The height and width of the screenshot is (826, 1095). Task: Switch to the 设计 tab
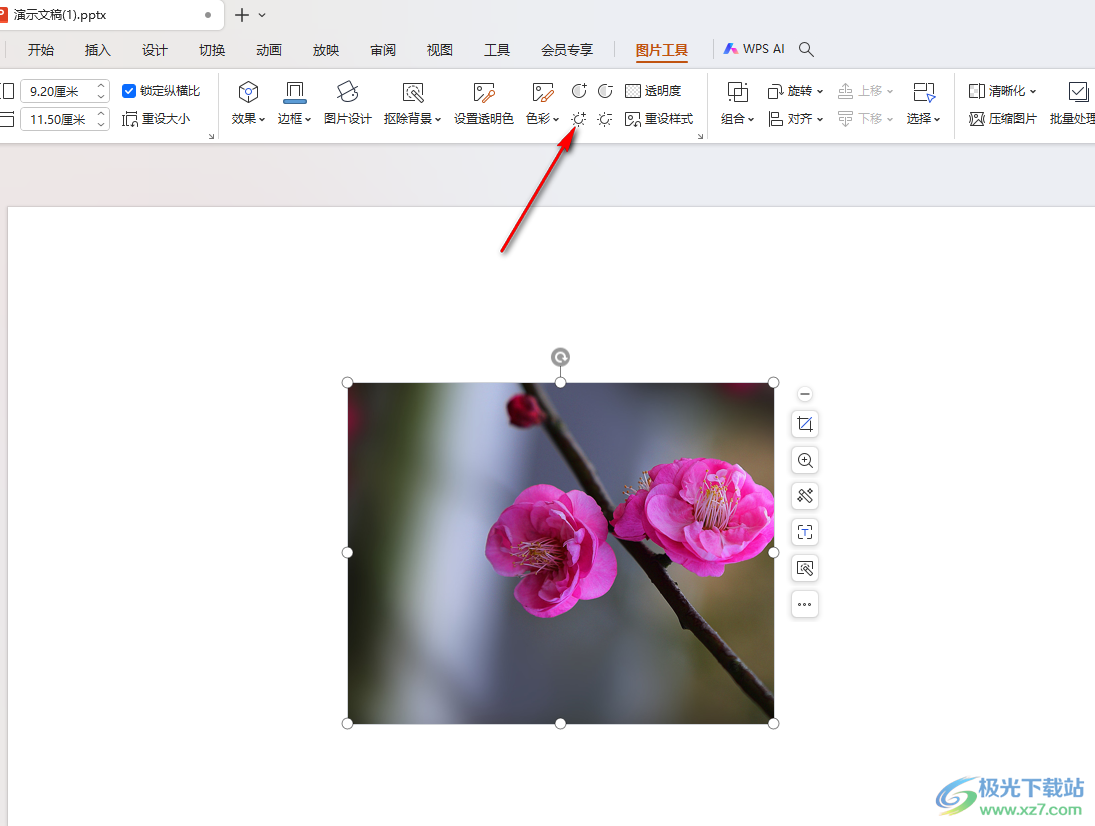pos(154,50)
